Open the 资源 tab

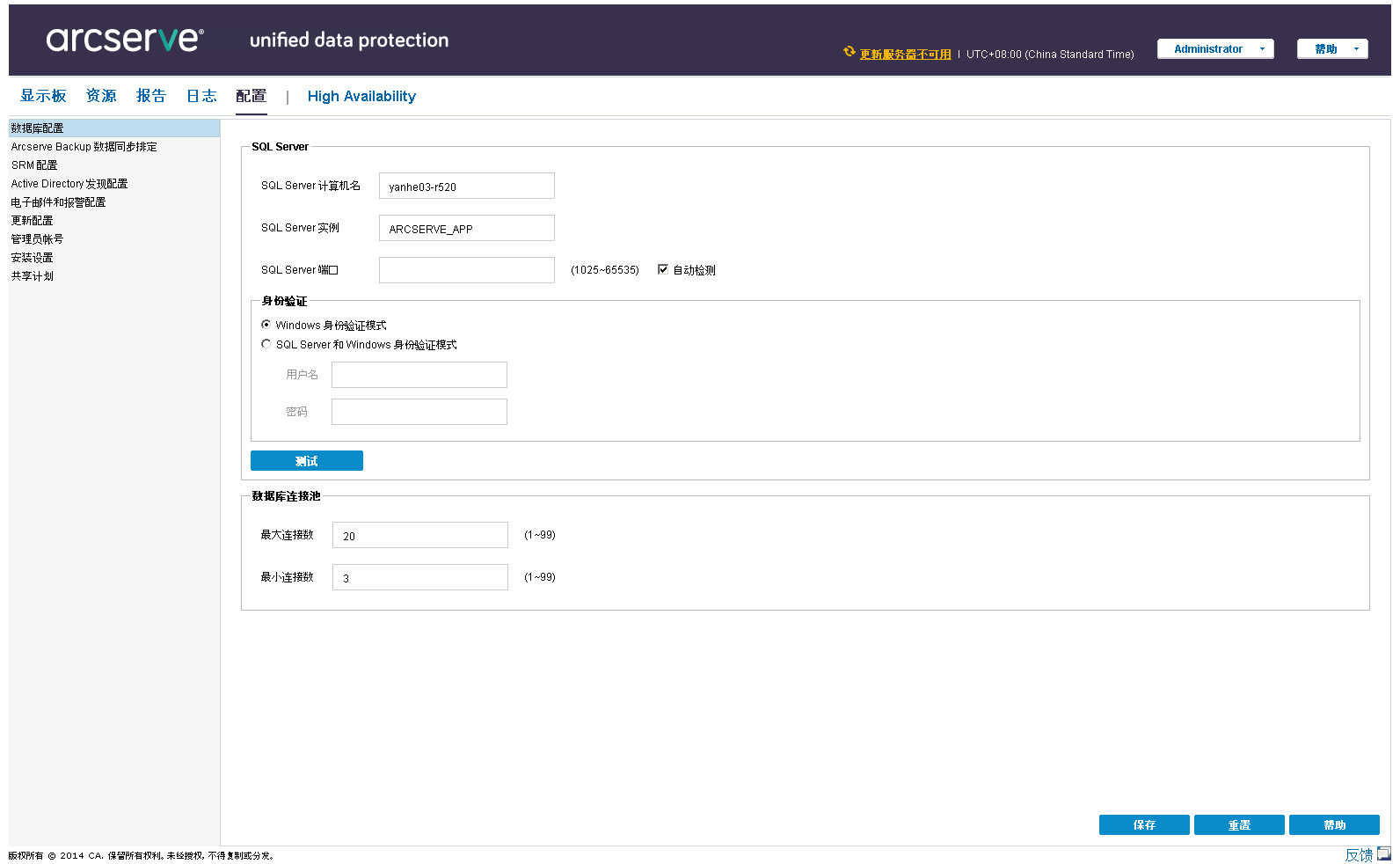click(x=101, y=96)
